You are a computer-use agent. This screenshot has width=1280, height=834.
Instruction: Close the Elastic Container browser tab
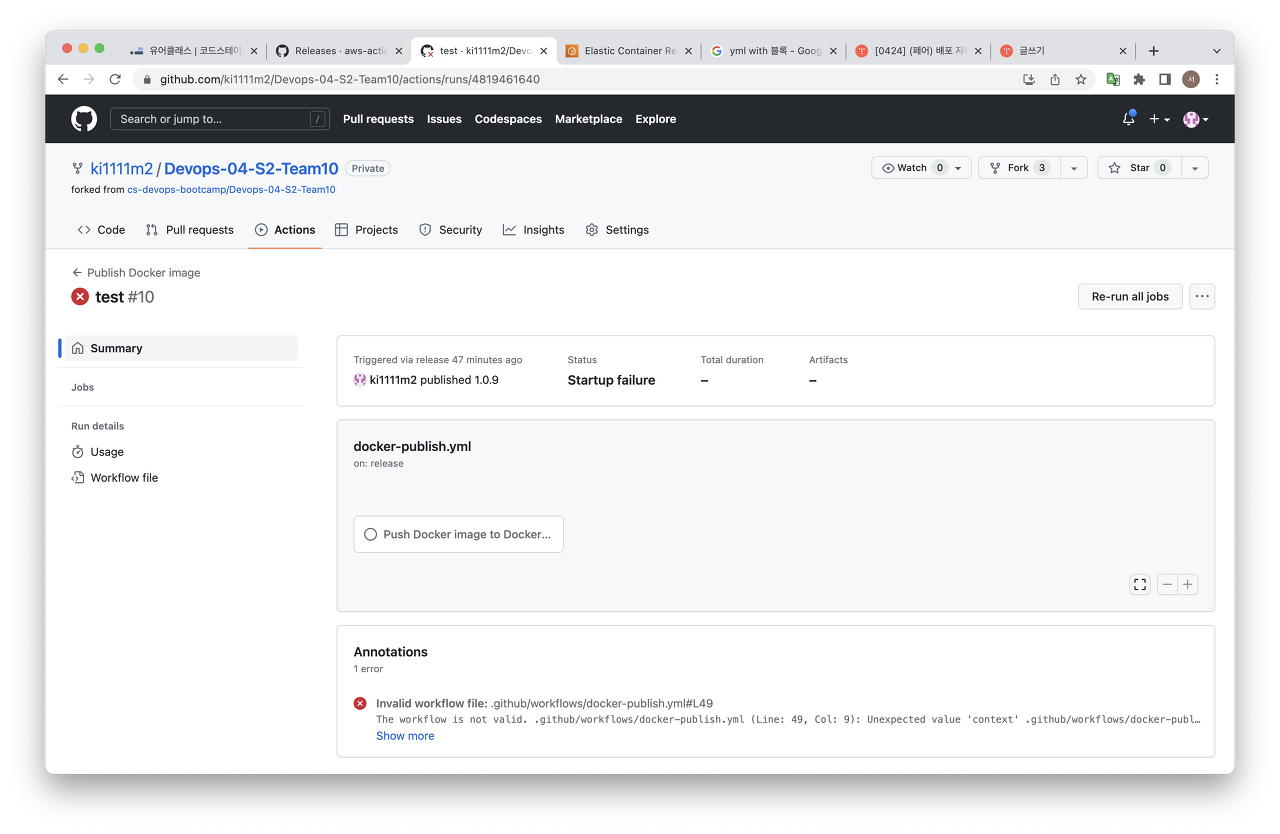(688, 51)
